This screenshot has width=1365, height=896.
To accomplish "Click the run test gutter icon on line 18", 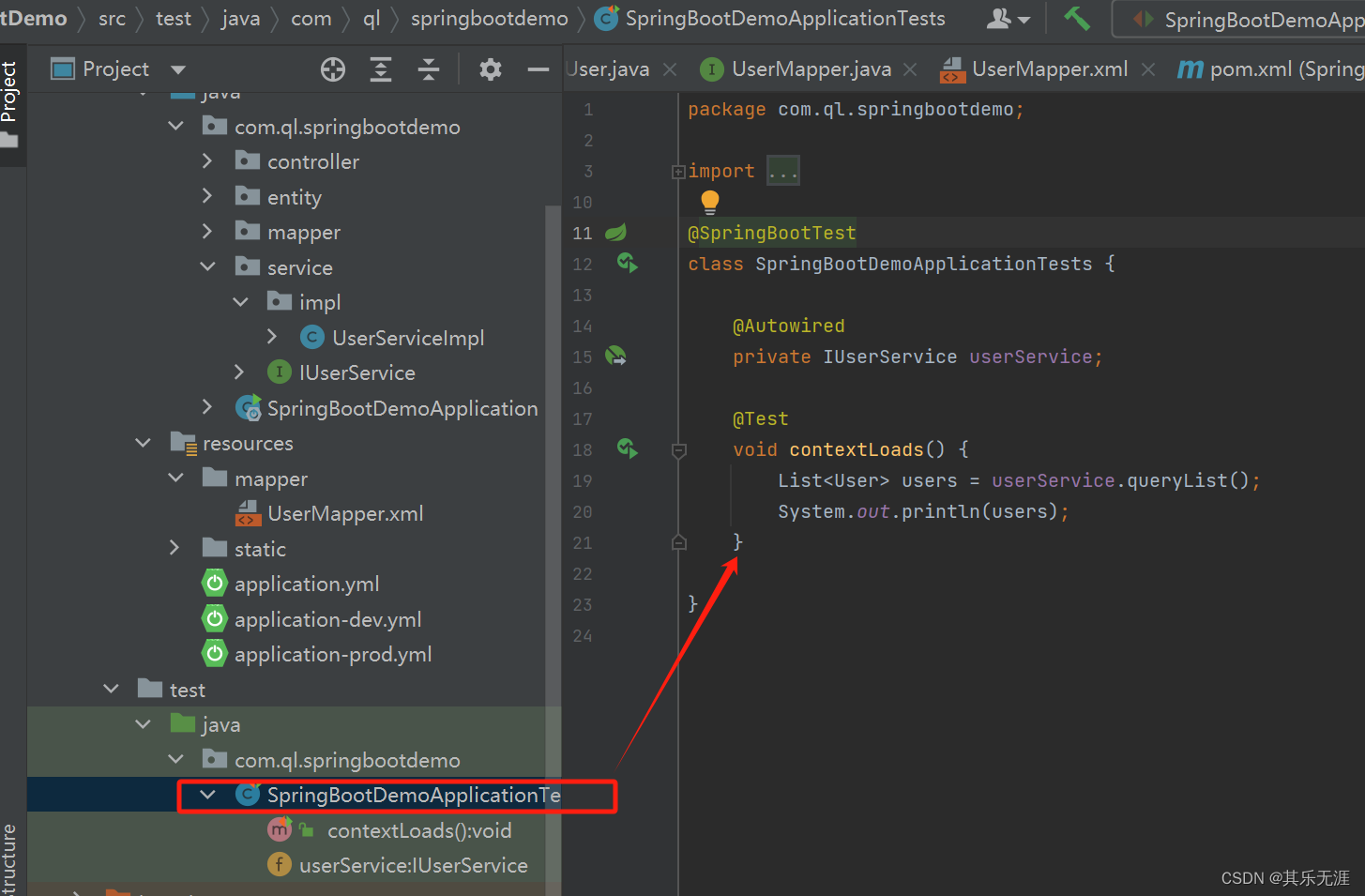I will tap(627, 449).
